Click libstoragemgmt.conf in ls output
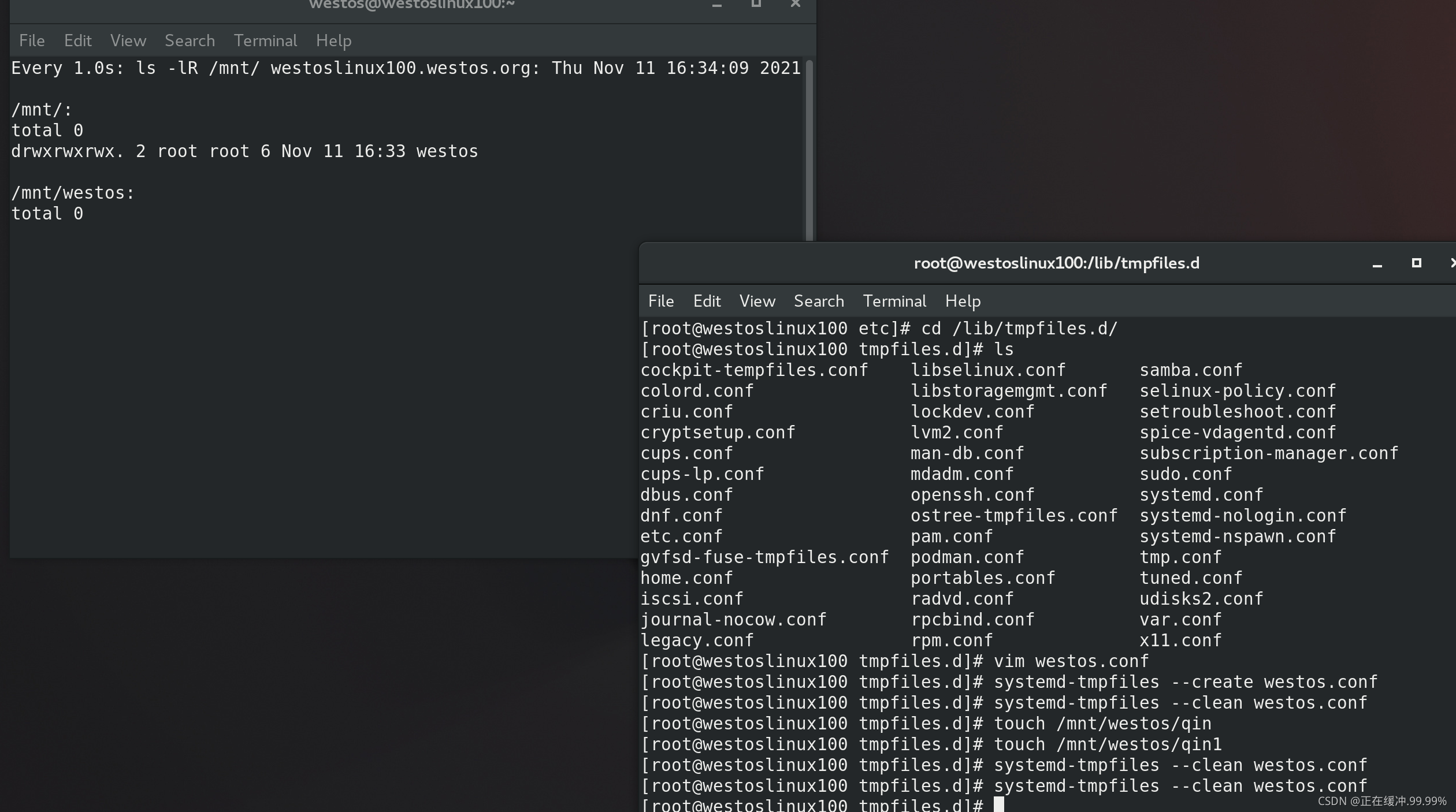Screen dimensions: 1456x812 [1009, 391]
